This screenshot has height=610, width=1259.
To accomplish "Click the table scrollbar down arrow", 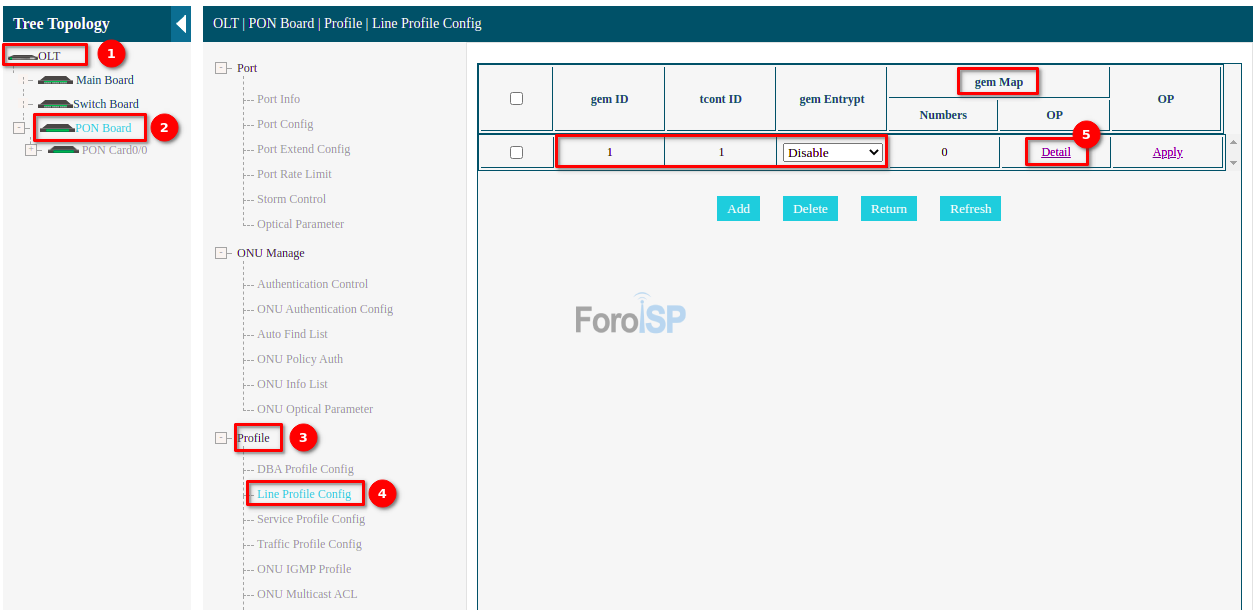I will tap(1233, 163).
